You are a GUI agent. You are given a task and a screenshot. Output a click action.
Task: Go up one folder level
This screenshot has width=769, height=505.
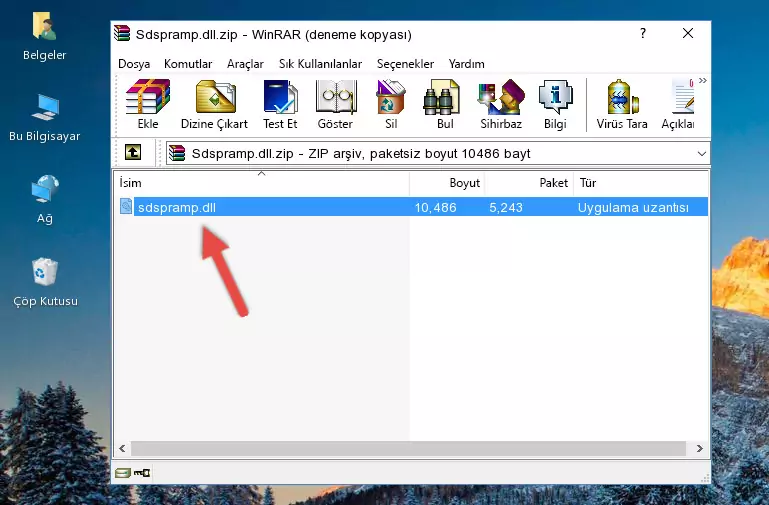[133, 152]
